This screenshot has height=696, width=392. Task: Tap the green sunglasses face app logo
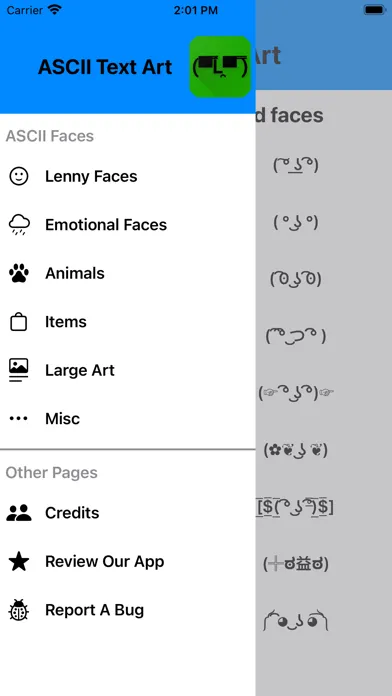coord(220,67)
